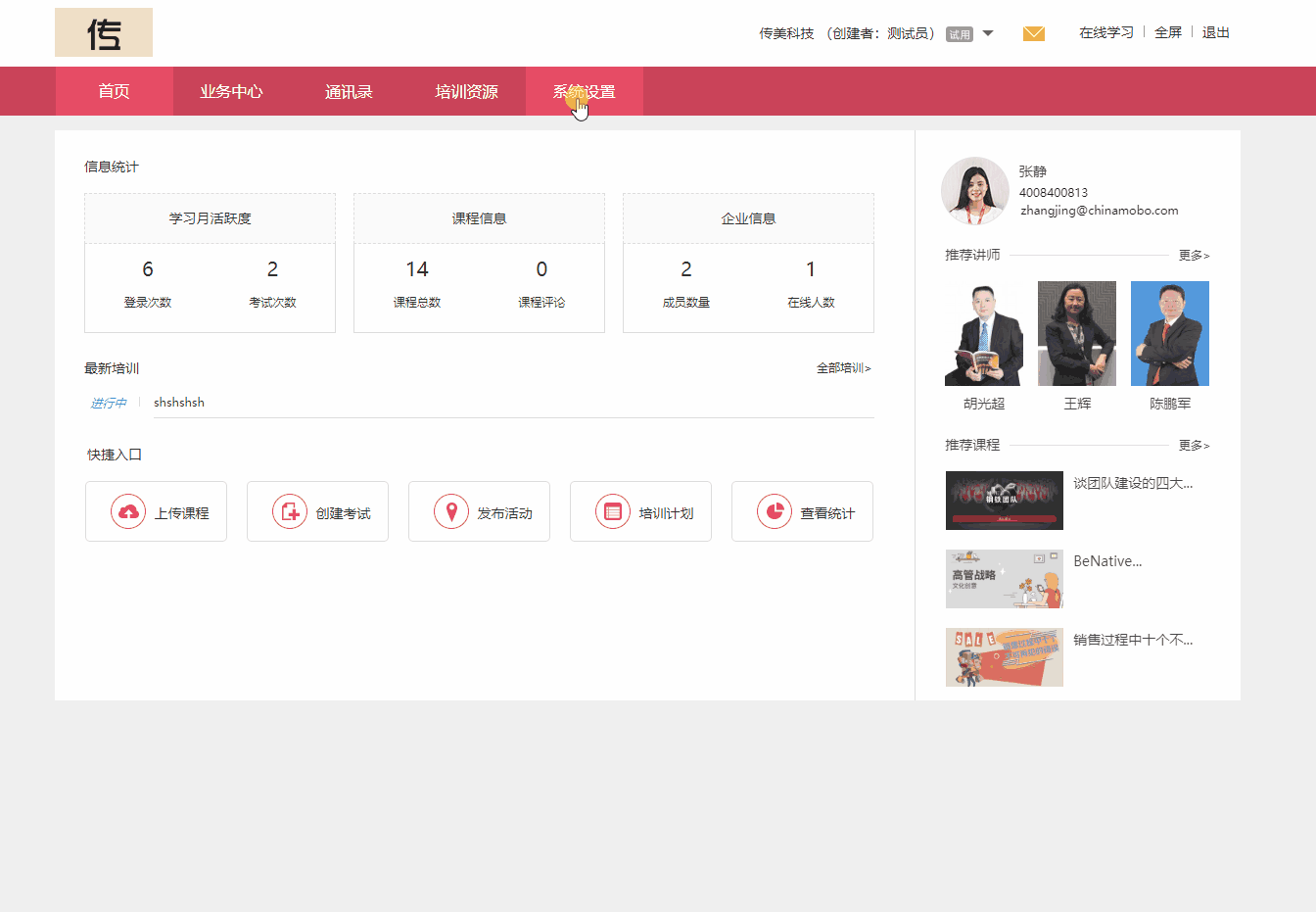Click 退出 to log out
The height and width of the screenshot is (912, 1316).
1215,32
